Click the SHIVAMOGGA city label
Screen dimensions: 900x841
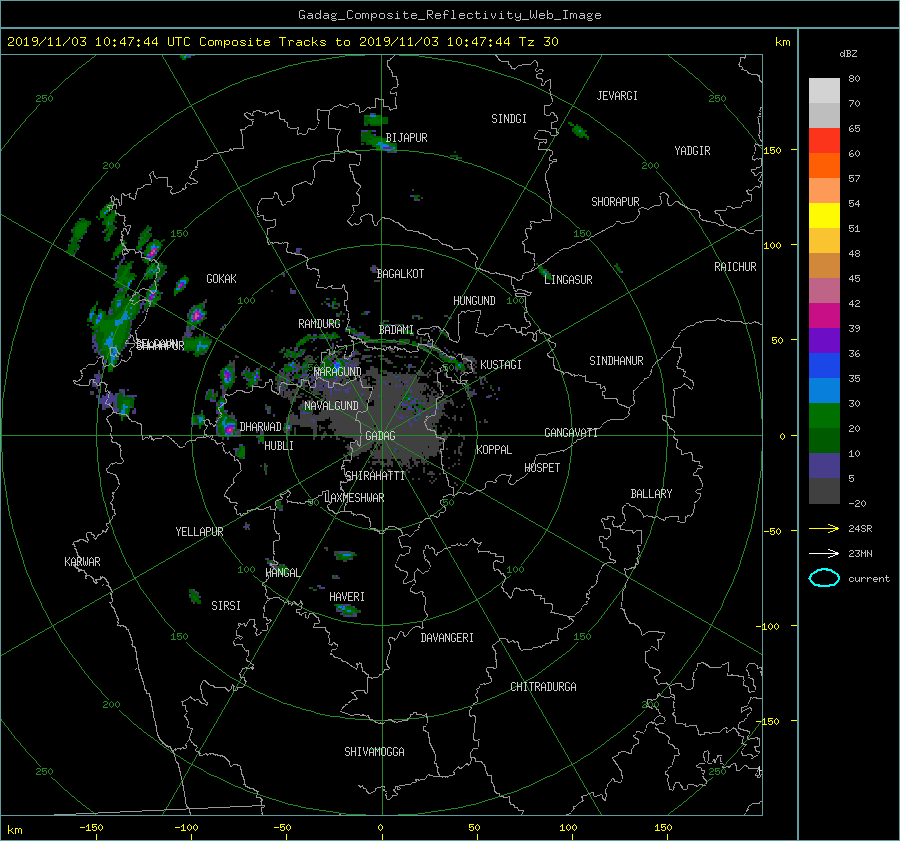[x=374, y=751]
